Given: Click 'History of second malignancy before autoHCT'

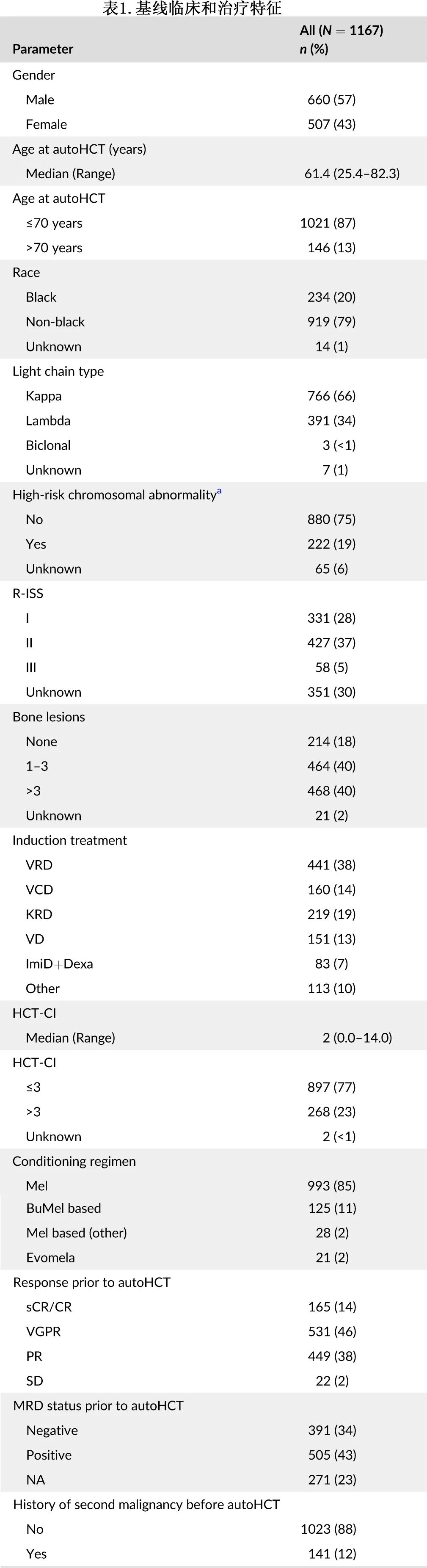Looking at the screenshot, I should point(146,1504).
